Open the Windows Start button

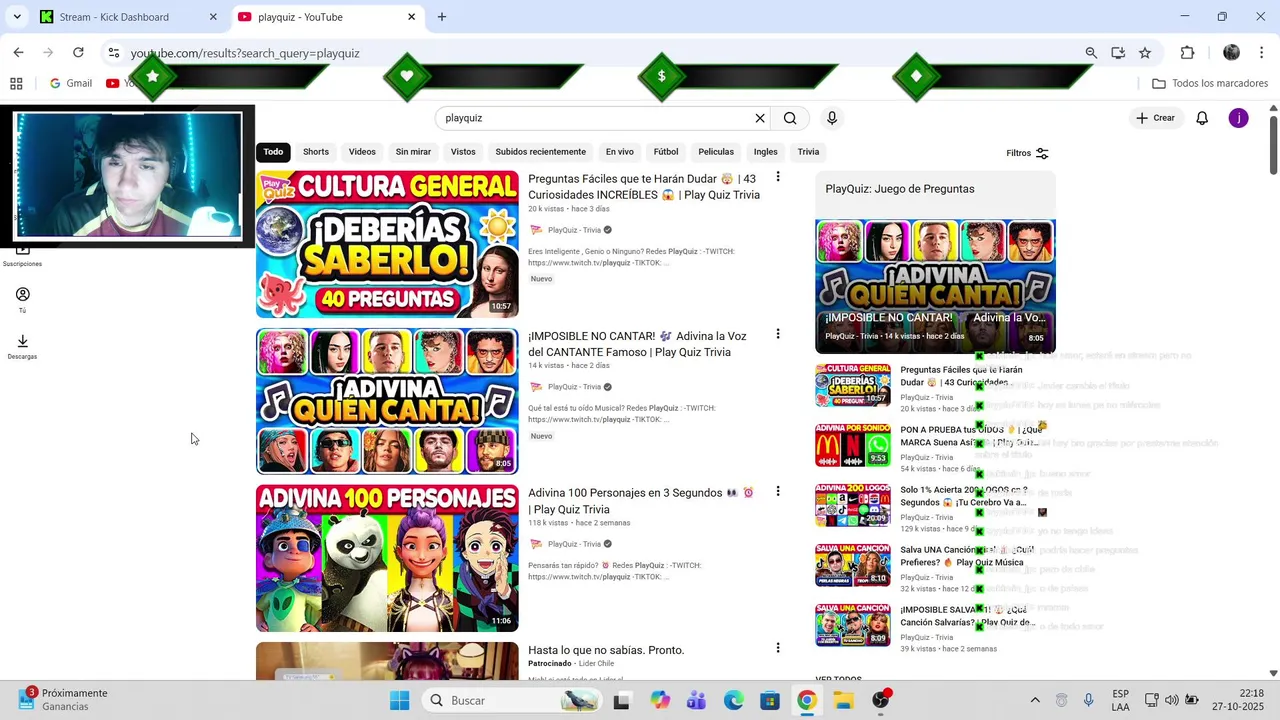point(399,700)
